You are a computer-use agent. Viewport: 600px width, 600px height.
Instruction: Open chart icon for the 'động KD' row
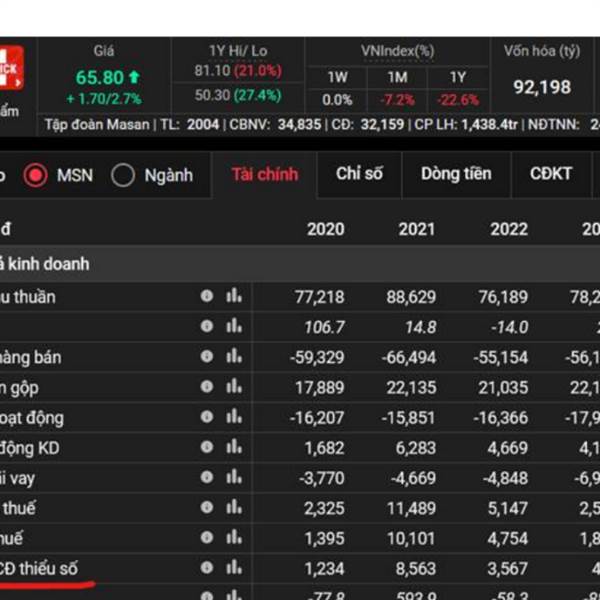coord(234,447)
